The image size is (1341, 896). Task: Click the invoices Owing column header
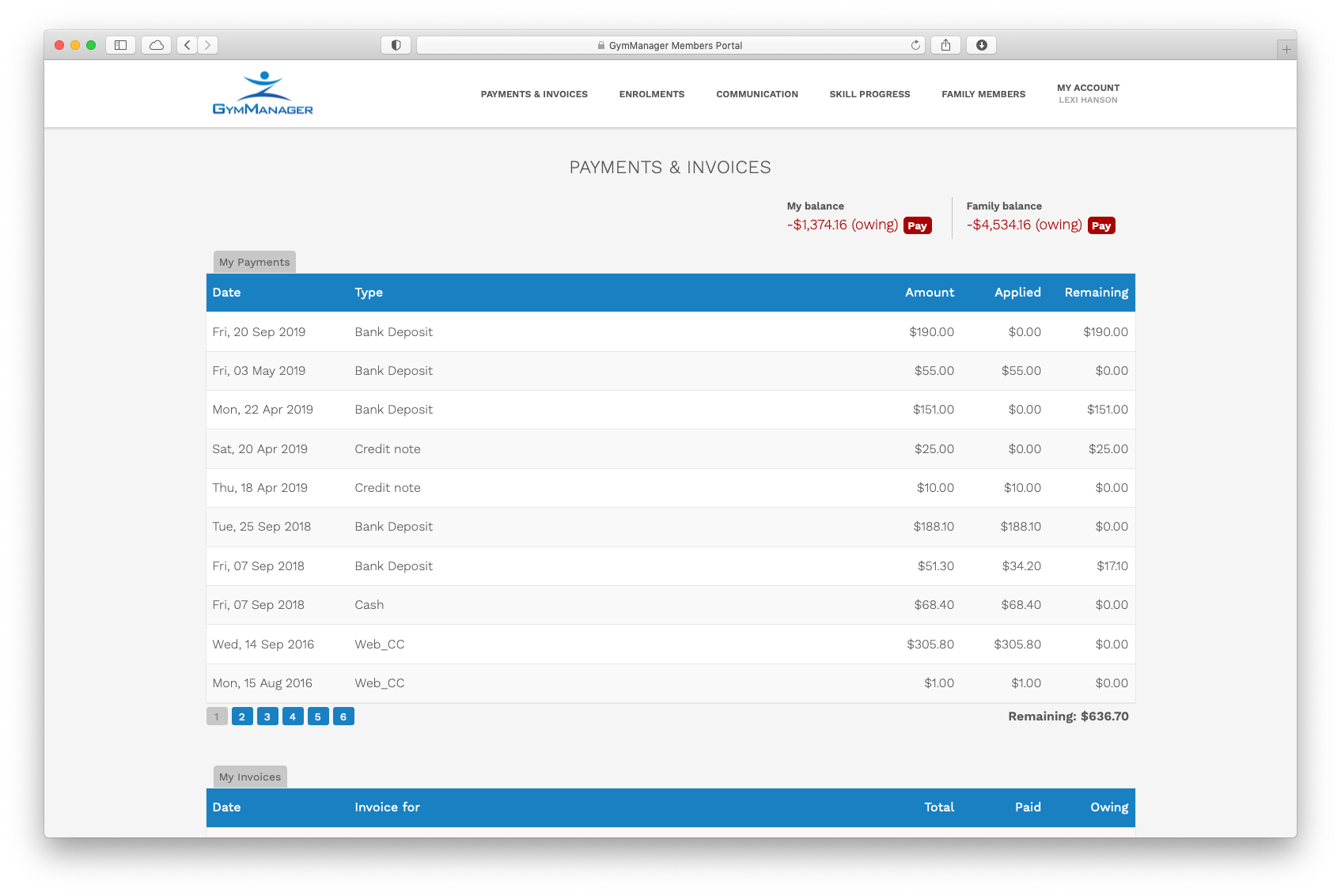[1109, 807]
